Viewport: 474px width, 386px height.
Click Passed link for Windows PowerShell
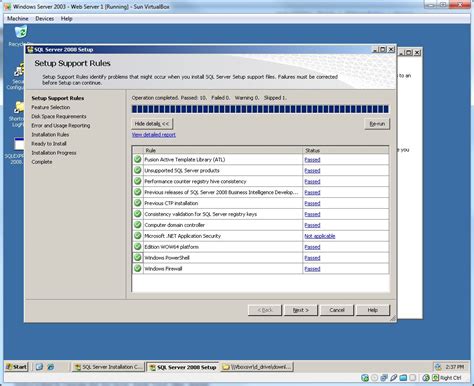pyautogui.click(x=312, y=258)
